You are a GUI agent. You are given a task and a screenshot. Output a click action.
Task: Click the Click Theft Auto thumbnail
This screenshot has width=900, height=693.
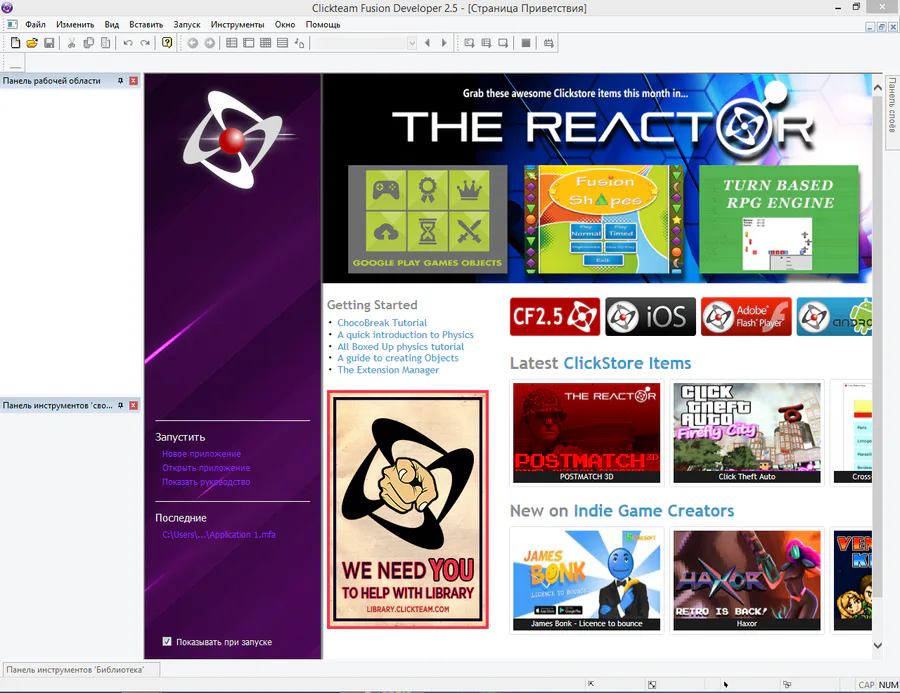pyautogui.click(x=747, y=432)
